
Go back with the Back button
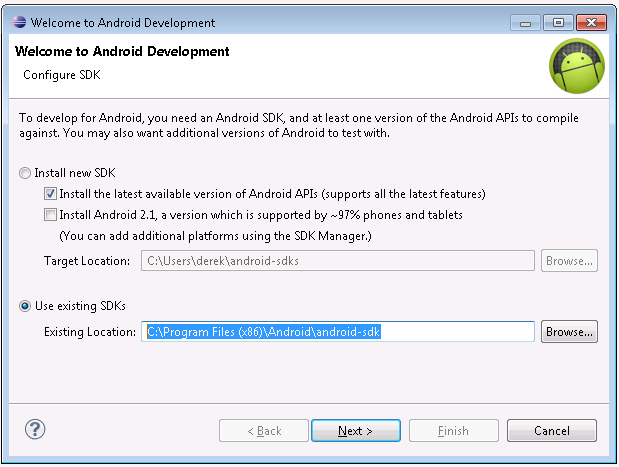click(x=264, y=430)
